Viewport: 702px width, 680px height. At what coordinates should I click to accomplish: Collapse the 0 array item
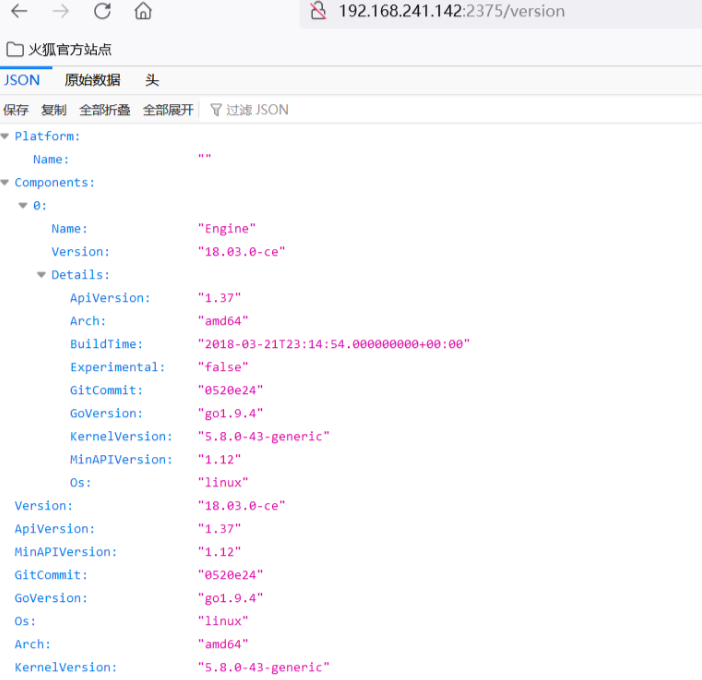[x=23, y=206]
